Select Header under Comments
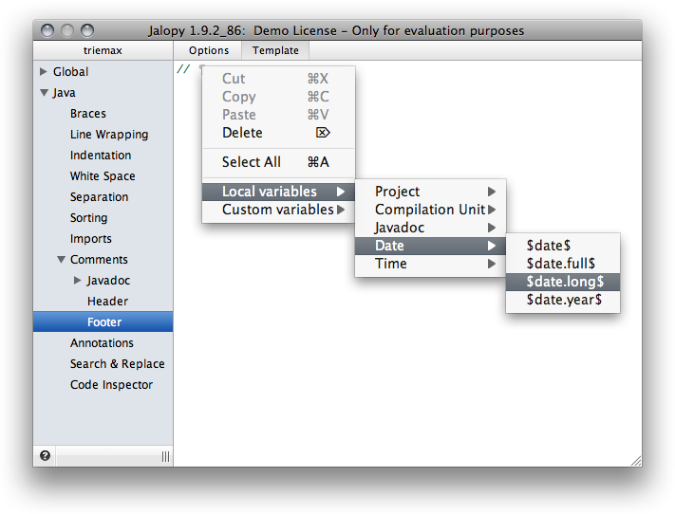Screen dimensions: 675x514 tap(108, 301)
